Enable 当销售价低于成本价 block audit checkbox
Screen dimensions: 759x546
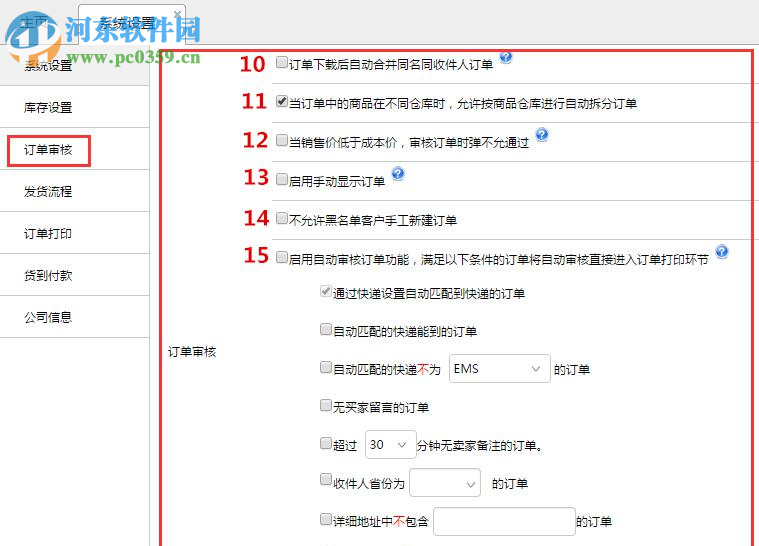tap(282, 140)
